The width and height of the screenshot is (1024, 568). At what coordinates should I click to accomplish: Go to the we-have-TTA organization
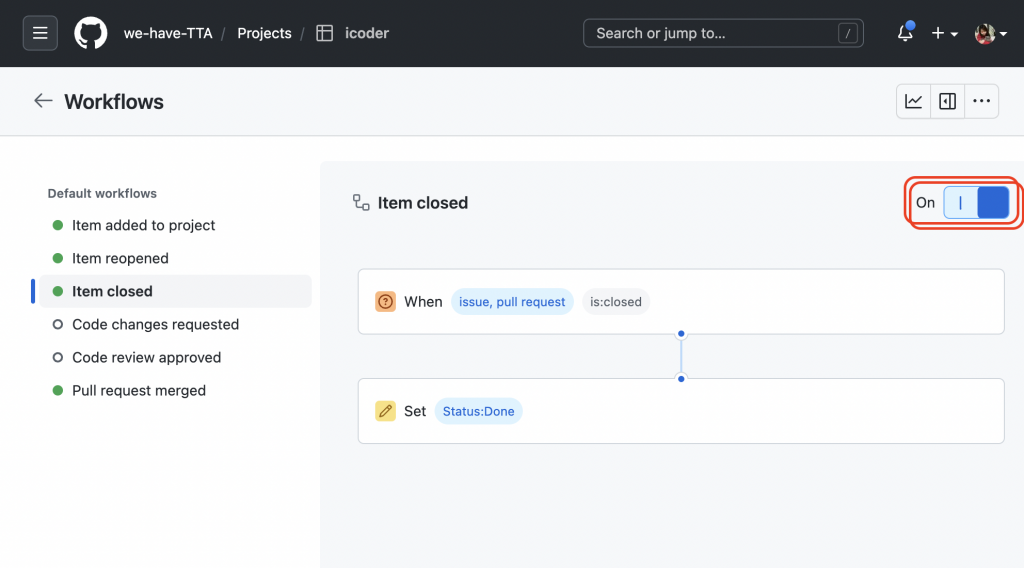(x=168, y=33)
